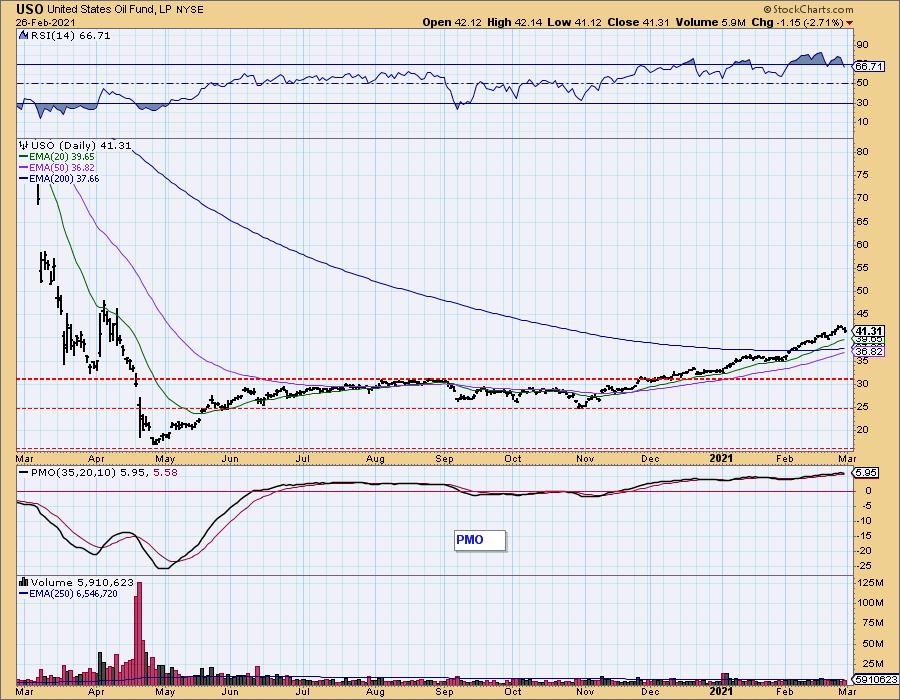The image size is (900, 700).
Task: Click the tall April volume spike bar
Action: [138, 632]
